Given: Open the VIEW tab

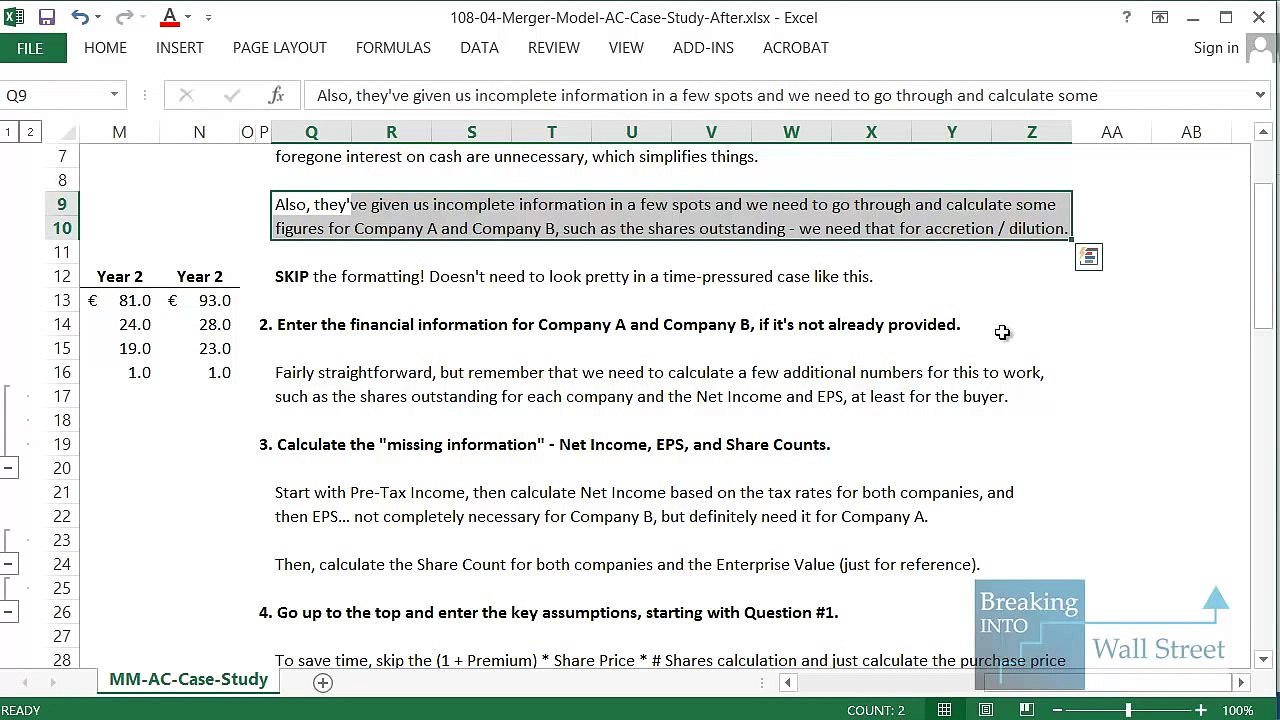Looking at the screenshot, I should 626,48.
